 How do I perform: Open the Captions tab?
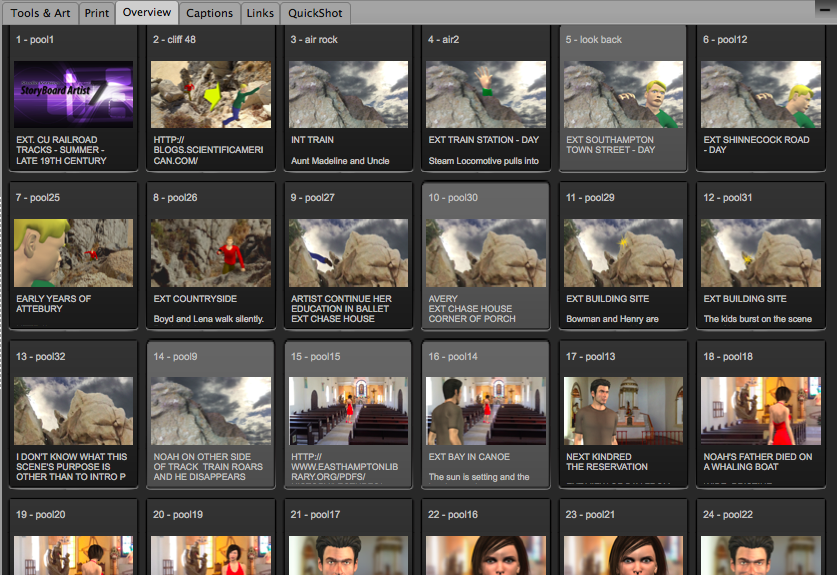click(x=209, y=13)
